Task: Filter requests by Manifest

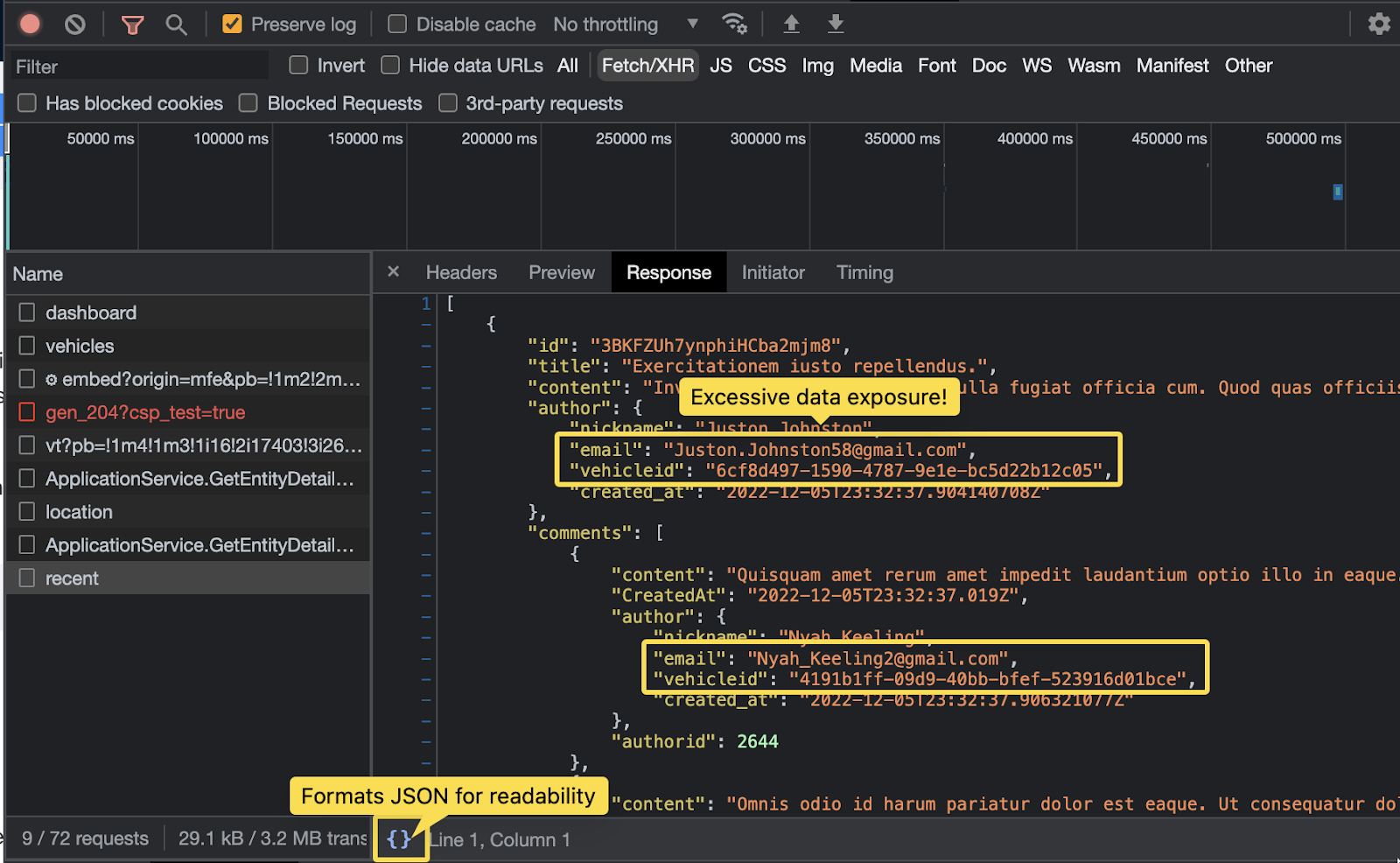Action: [x=1172, y=66]
